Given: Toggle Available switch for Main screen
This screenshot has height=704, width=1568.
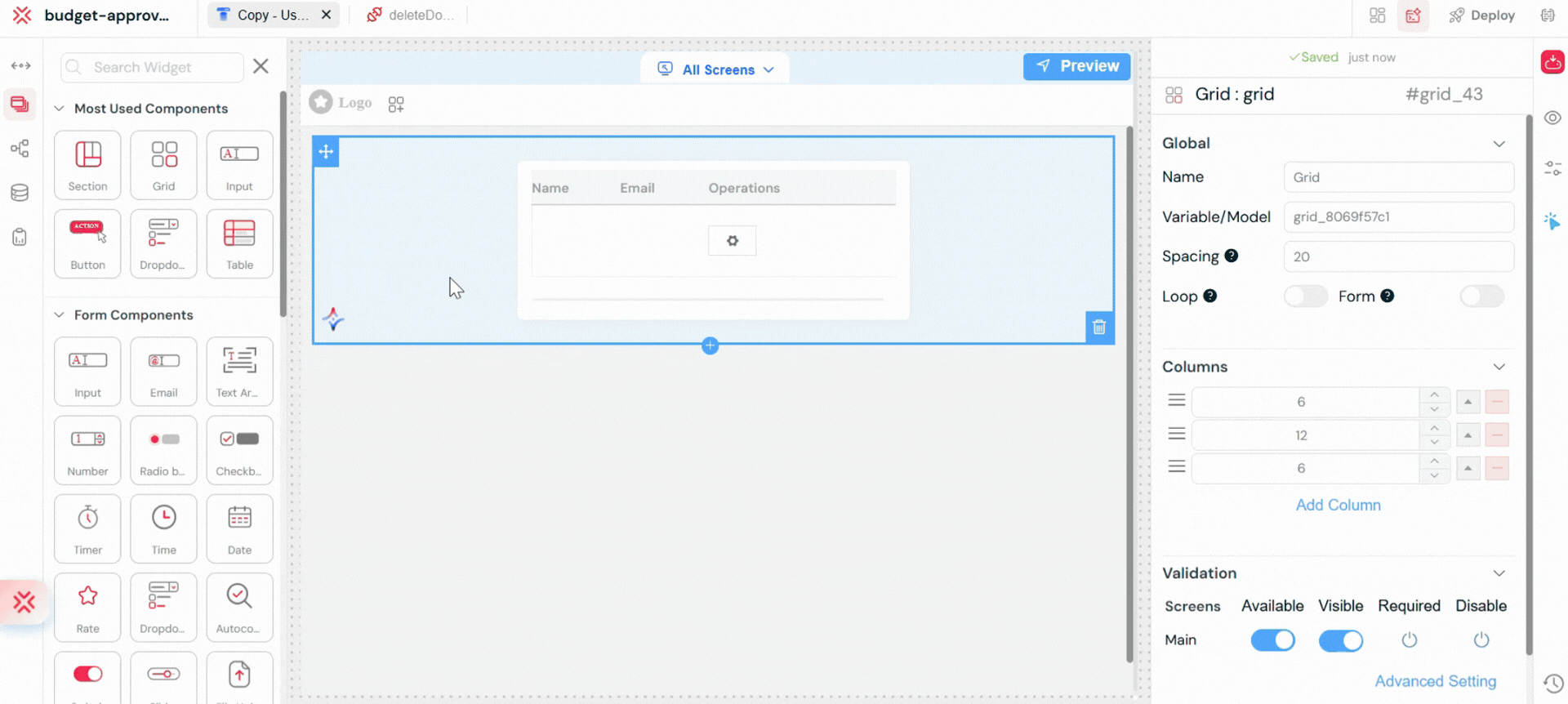Looking at the screenshot, I should [1272, 640].
